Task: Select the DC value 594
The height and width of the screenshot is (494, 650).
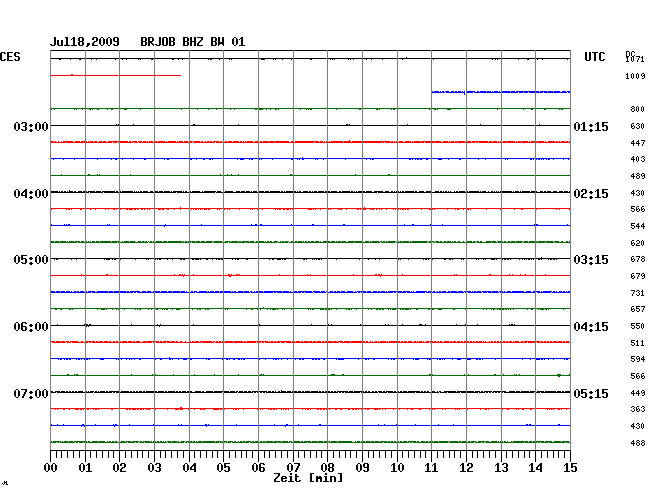Action: (x=638, y=359)
